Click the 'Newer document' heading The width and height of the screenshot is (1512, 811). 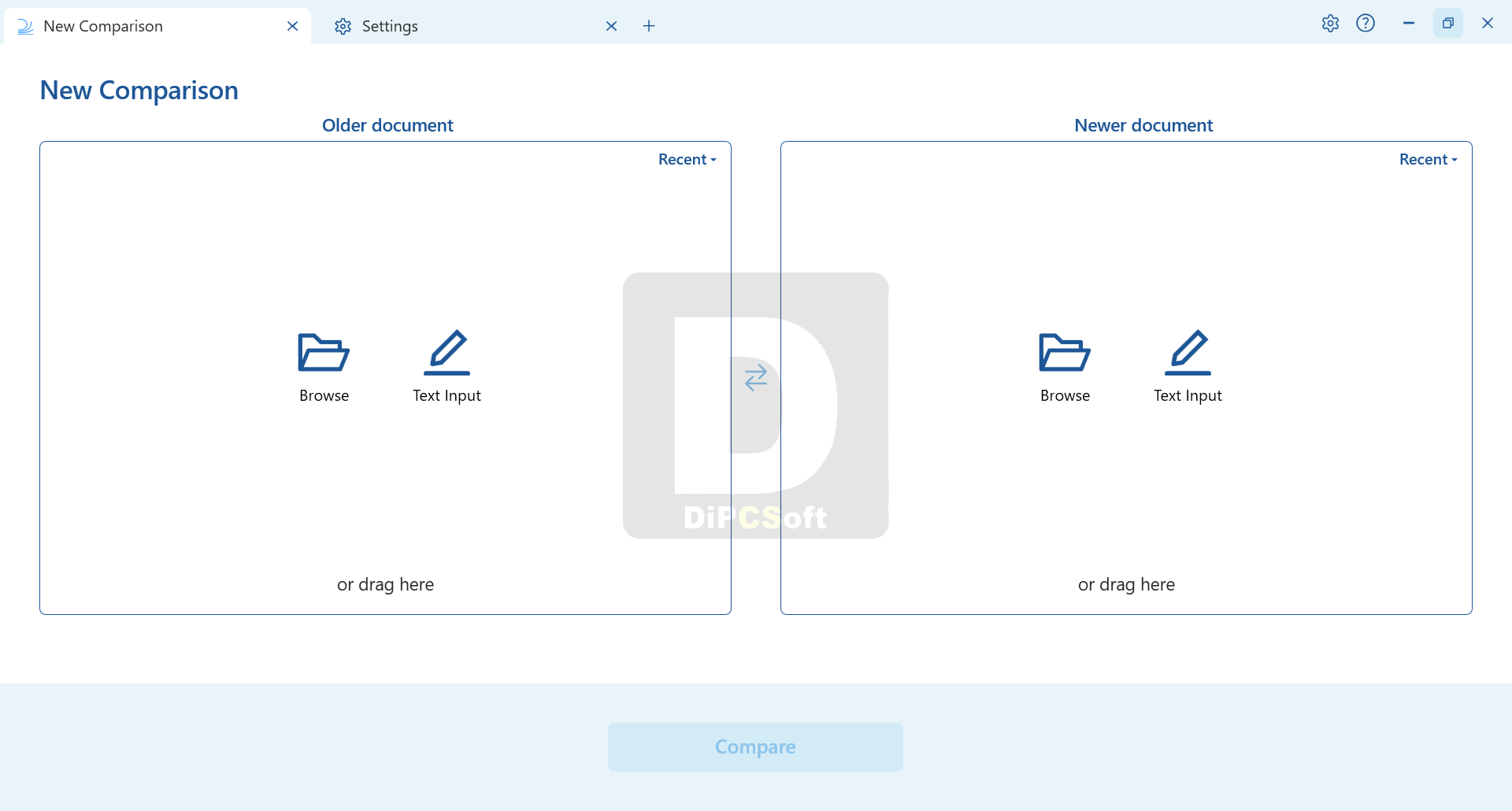[1143, 125]
